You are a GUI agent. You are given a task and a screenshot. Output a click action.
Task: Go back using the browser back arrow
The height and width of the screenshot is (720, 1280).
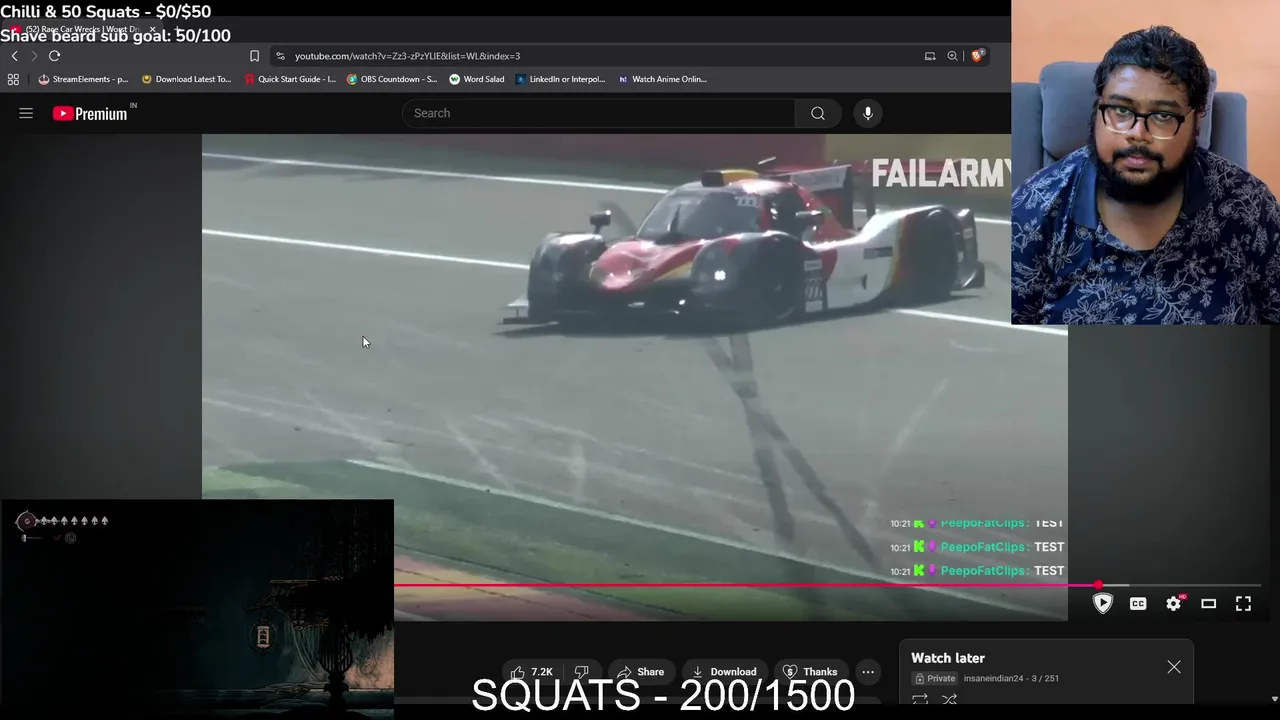click(14, 56)
